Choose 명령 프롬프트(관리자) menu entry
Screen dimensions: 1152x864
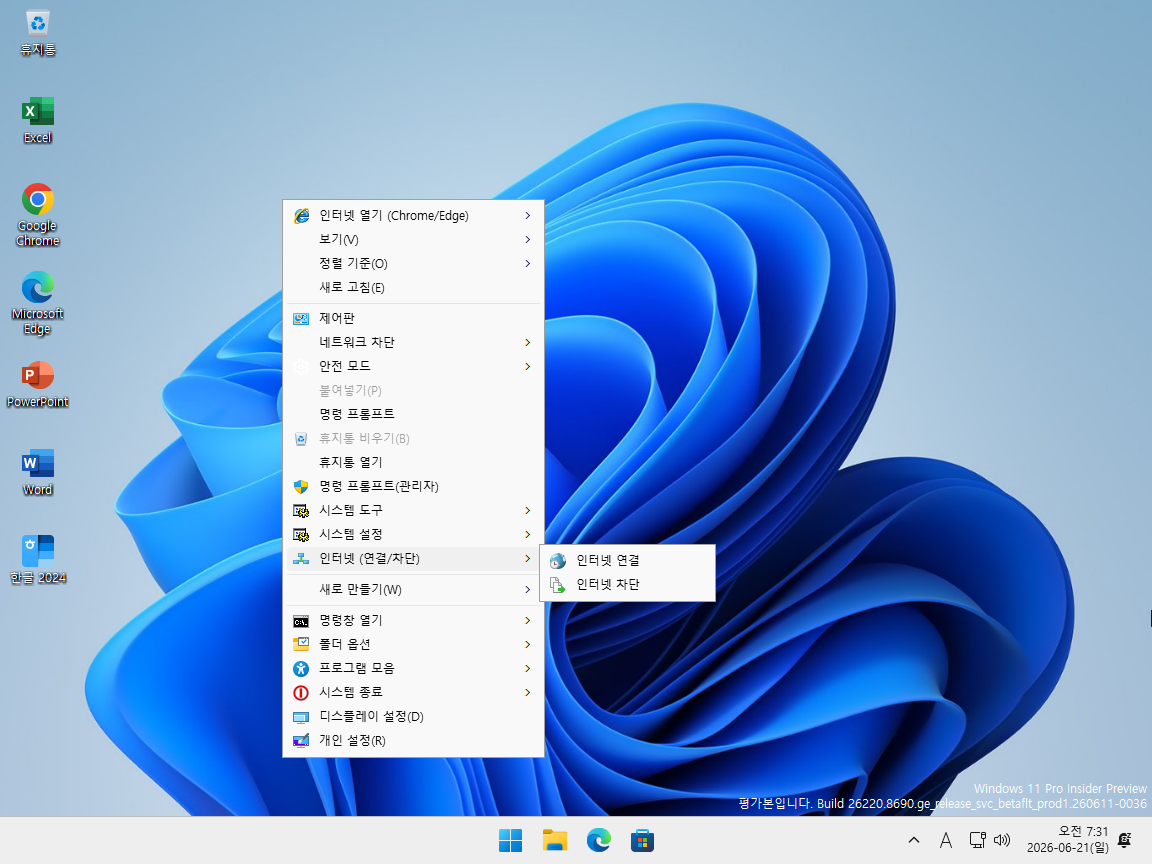tap(413, 486)
